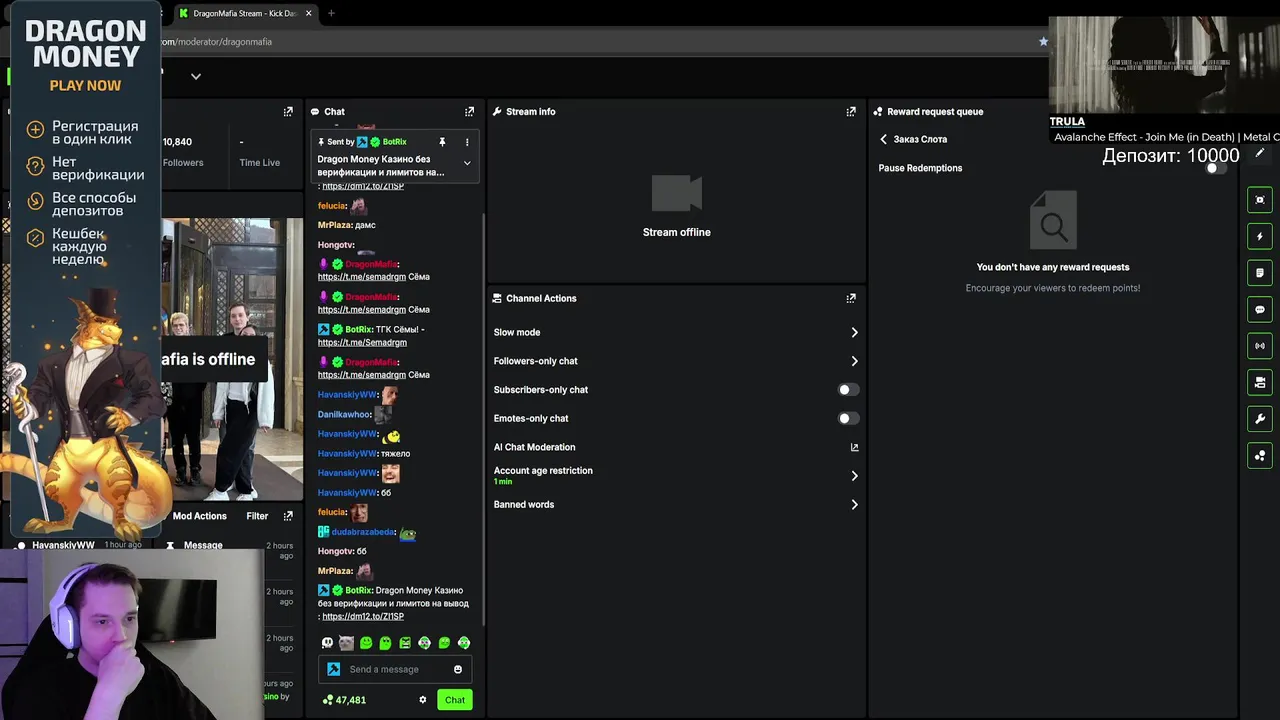Click the 47,481 channel points counter
The image size is (1280, 720).
point(344,700)
